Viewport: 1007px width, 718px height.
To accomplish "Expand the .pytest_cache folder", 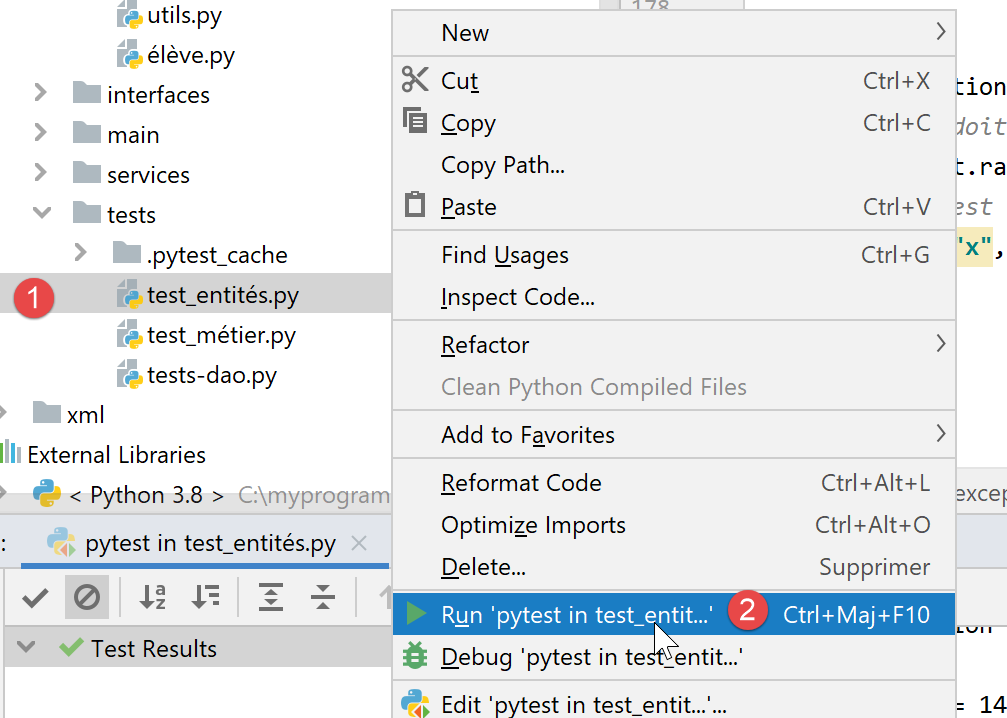I will point(81,254).
